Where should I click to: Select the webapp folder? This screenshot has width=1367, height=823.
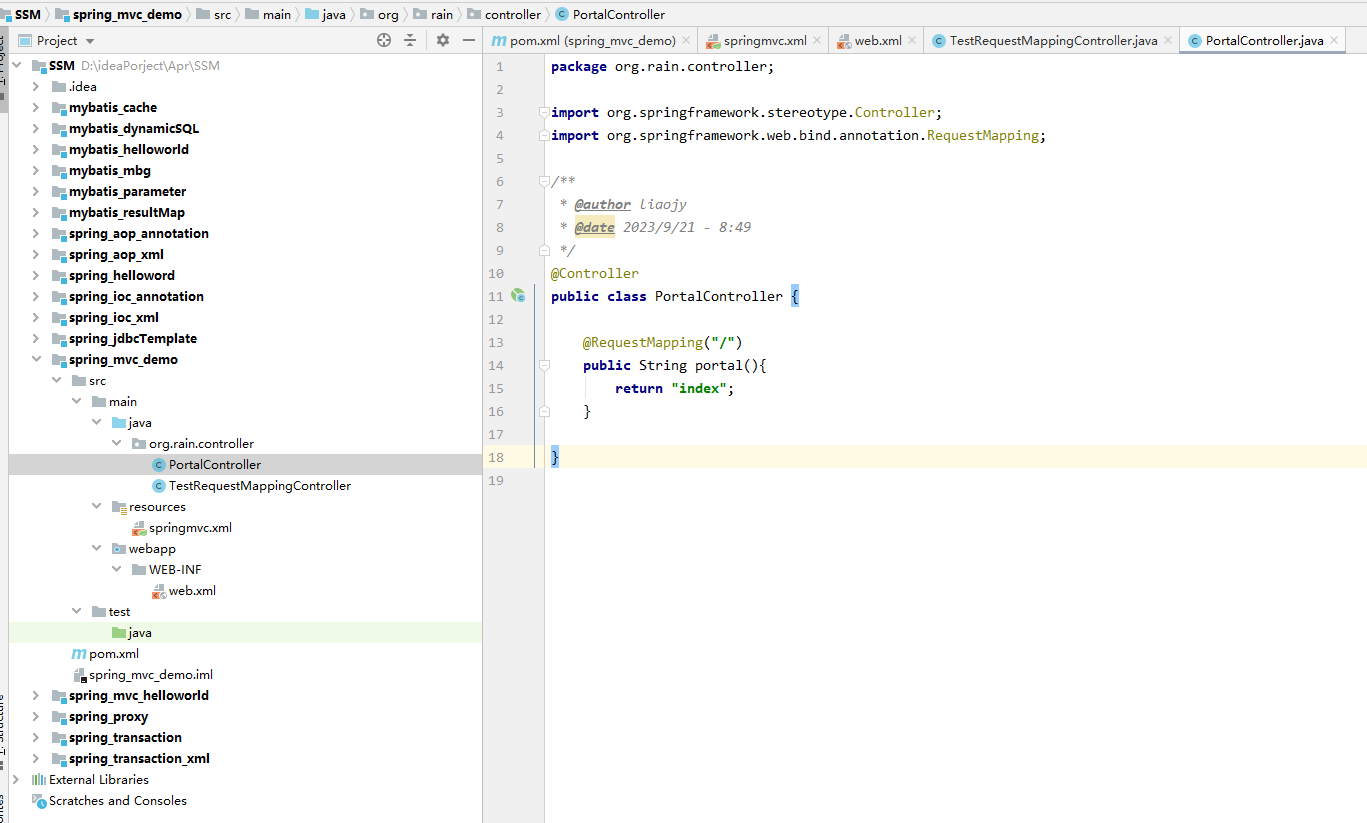[x=152, y=548]
